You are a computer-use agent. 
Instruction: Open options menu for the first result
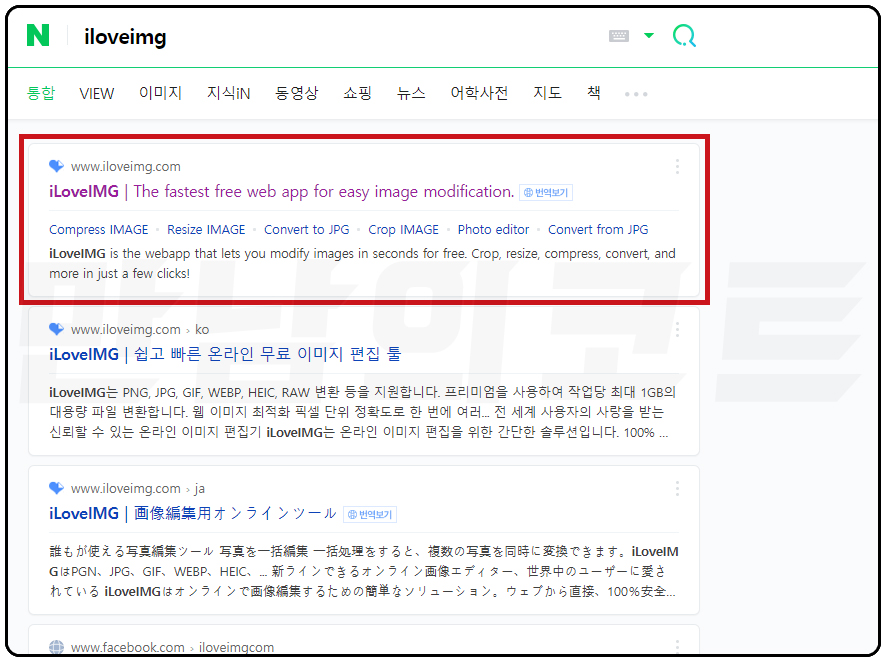pos(677,166)
